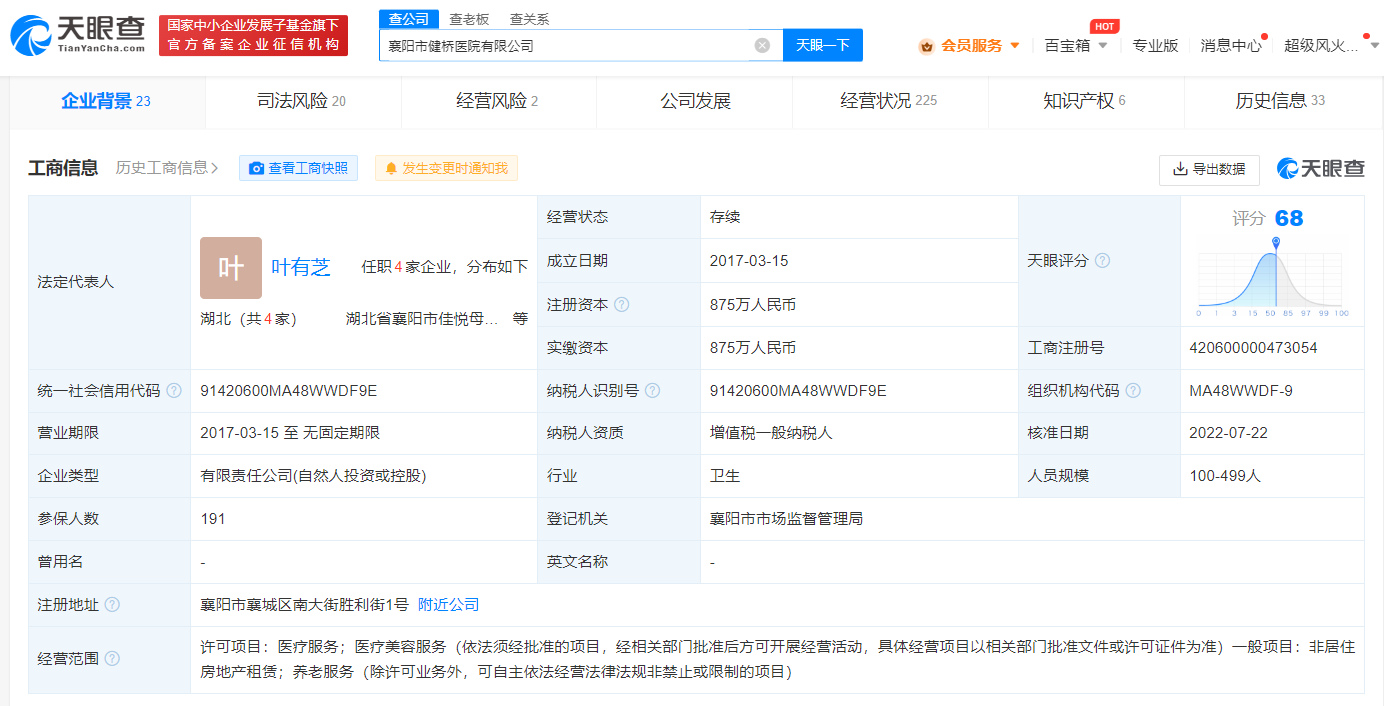Click the help icon beside 统一社会信用代码
1384x706 pixels.
174,390
